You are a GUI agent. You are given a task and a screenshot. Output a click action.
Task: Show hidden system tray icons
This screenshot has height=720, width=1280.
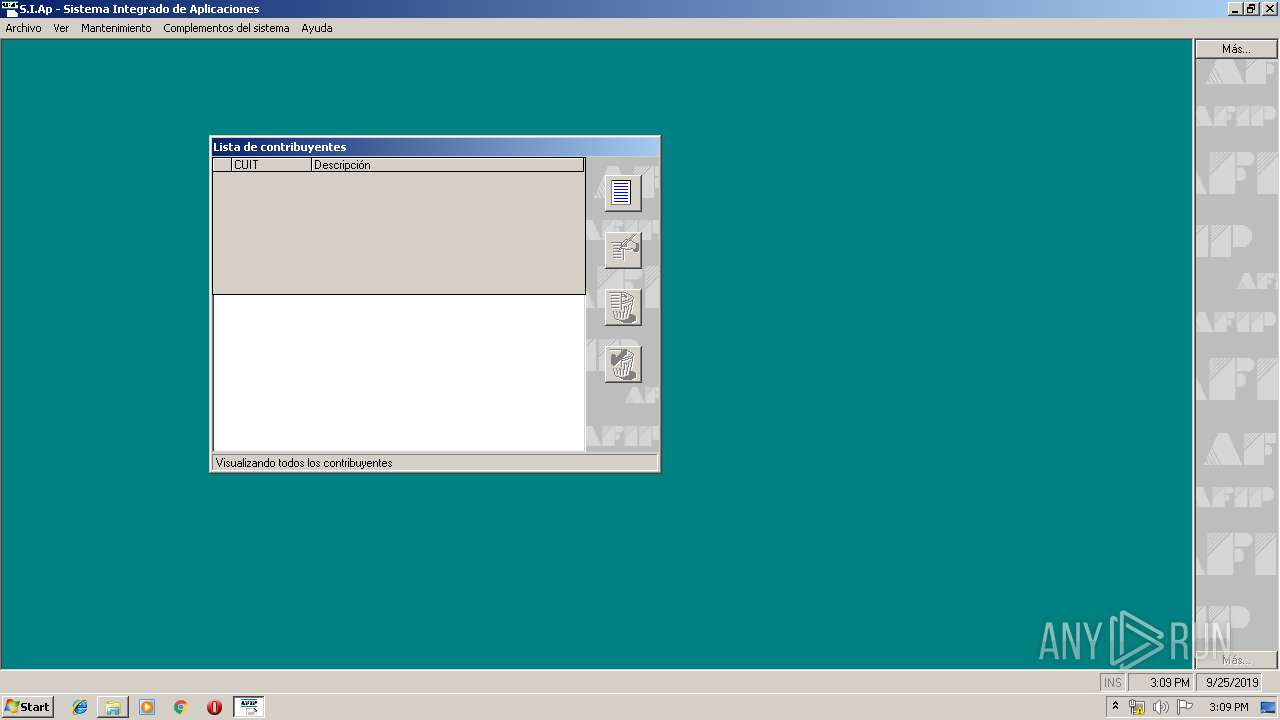pos(1115,707)
